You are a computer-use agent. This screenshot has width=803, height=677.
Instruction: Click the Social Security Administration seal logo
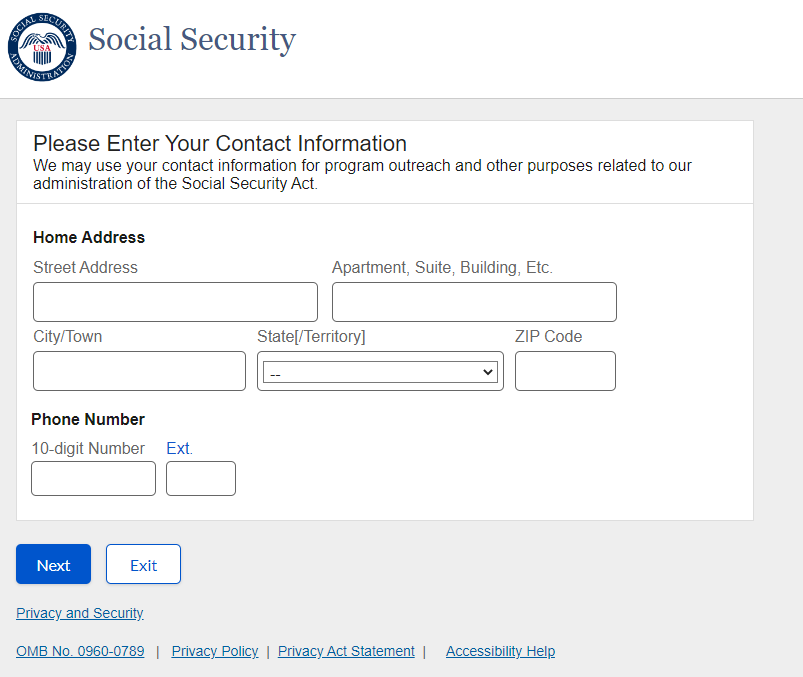[42, 47]
